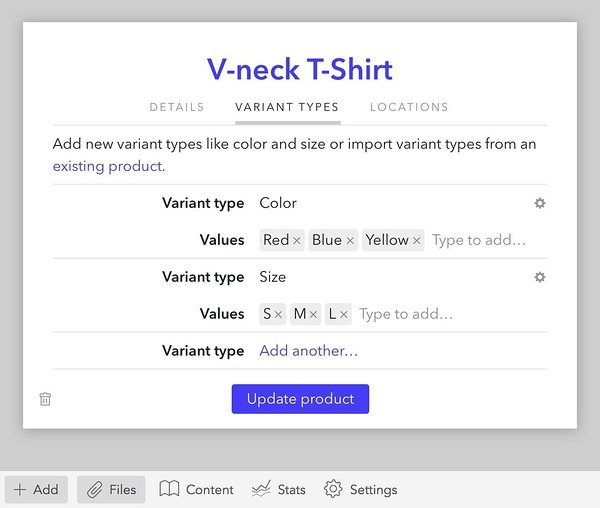Open the Color variant type gear settings

(540, 203)
